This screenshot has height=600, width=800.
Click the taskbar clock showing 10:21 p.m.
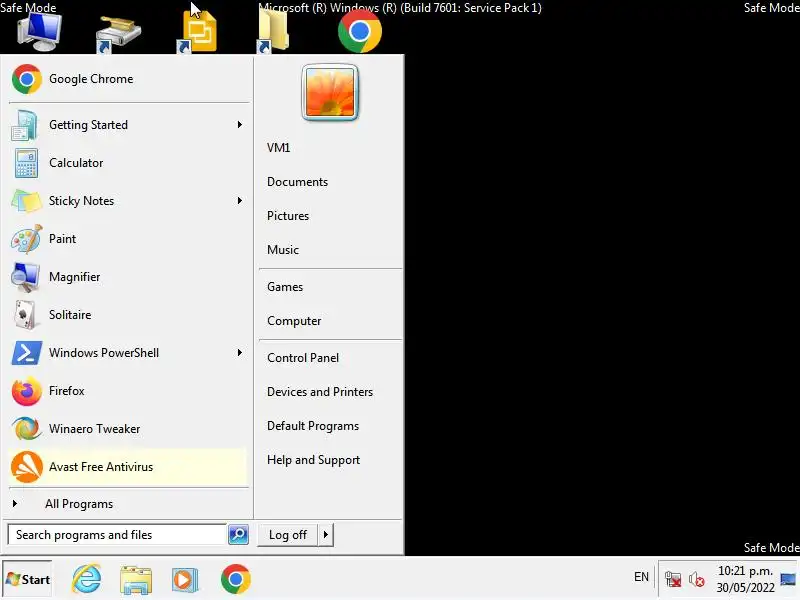pos(745,580)
